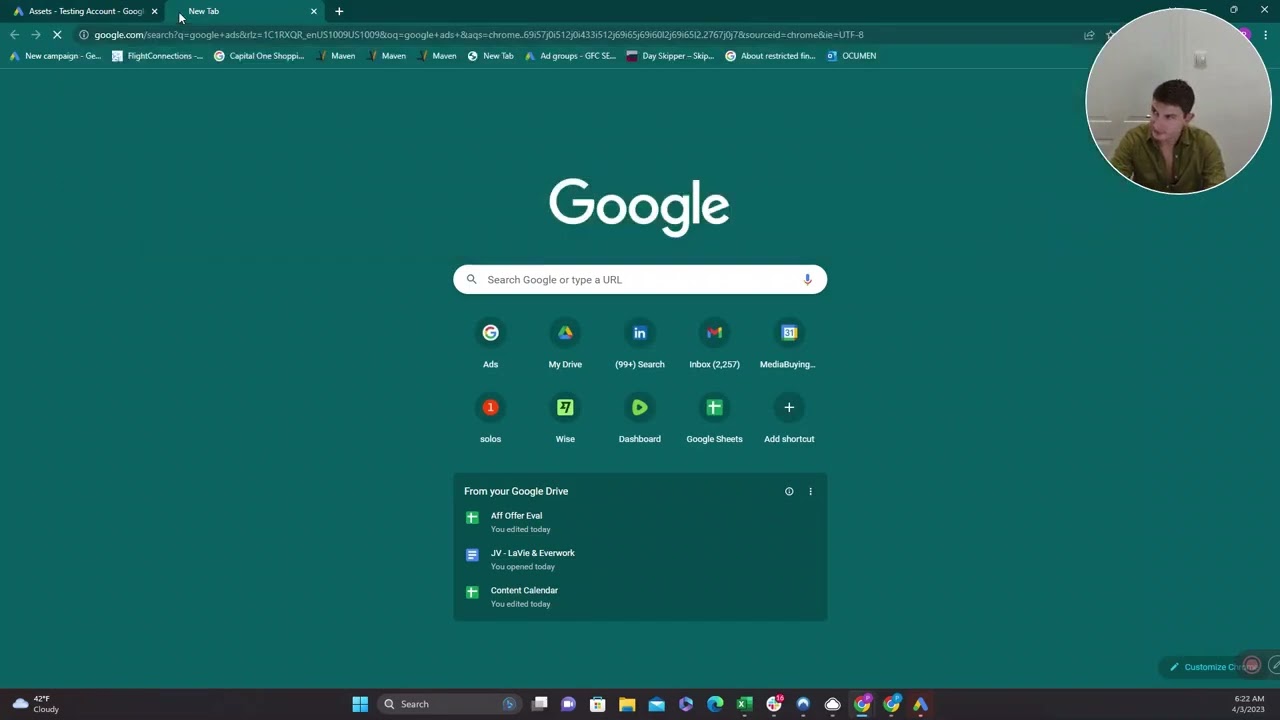The height and width of the screenshot is (720, 1280).
Task: Open Day Skipper bookmark
Action: [670, 56]
